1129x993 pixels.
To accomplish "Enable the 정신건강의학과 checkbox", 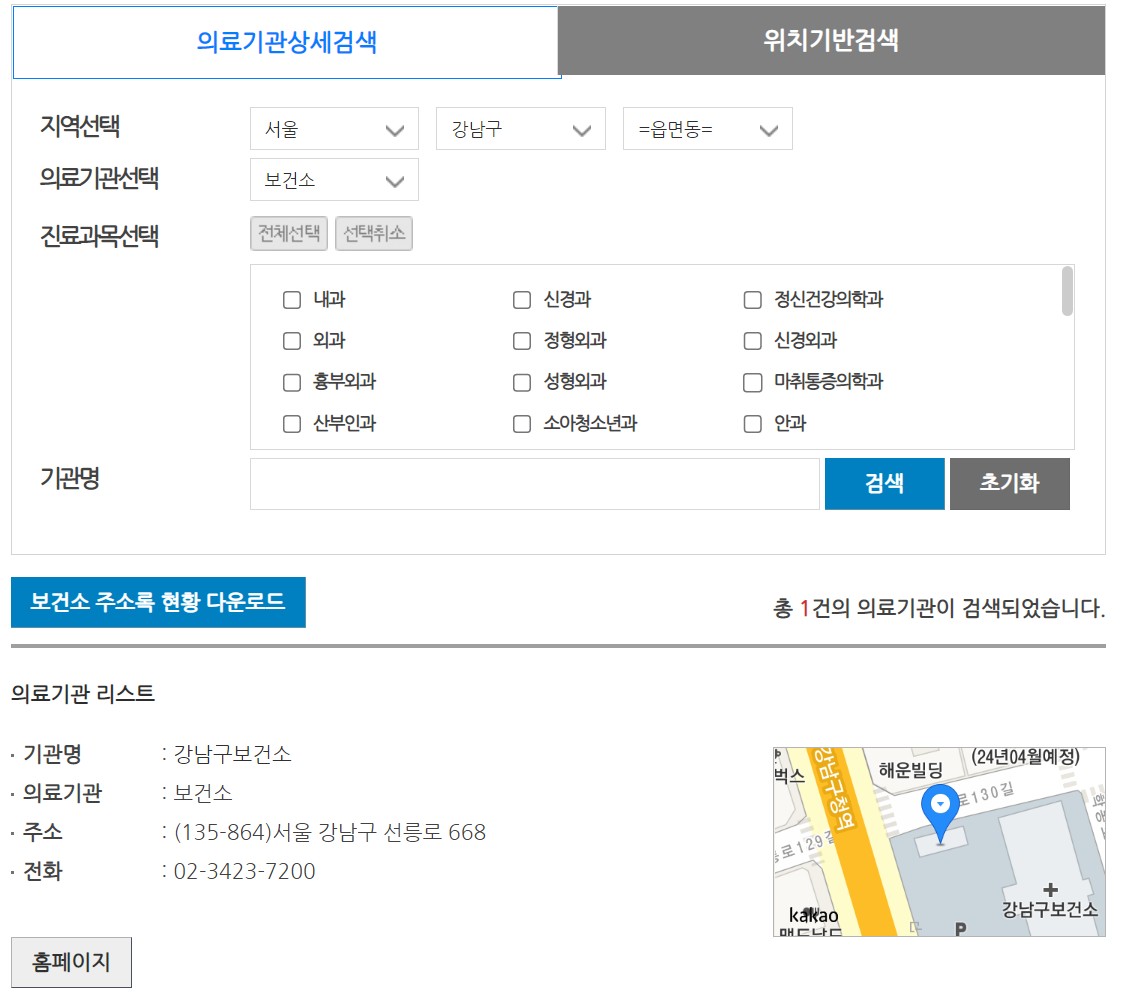I will click(x=752, y=299).
